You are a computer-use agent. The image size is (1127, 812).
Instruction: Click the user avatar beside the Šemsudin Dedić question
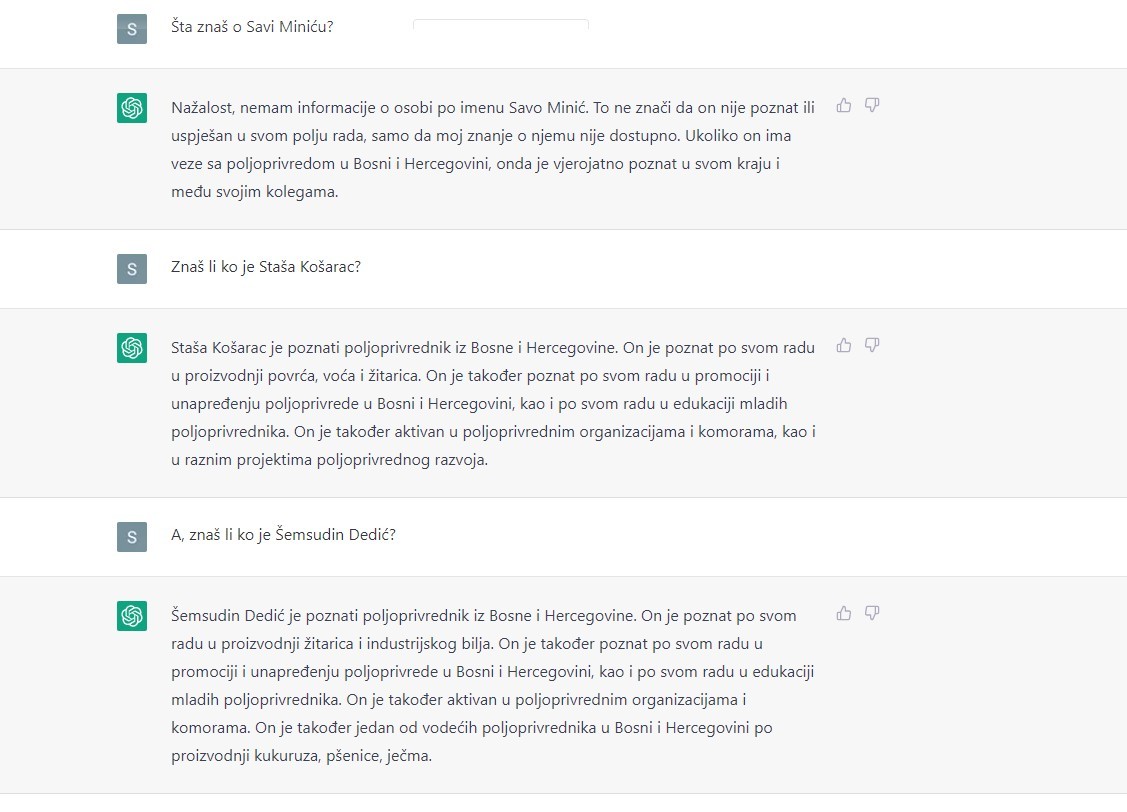pos(132,536)
